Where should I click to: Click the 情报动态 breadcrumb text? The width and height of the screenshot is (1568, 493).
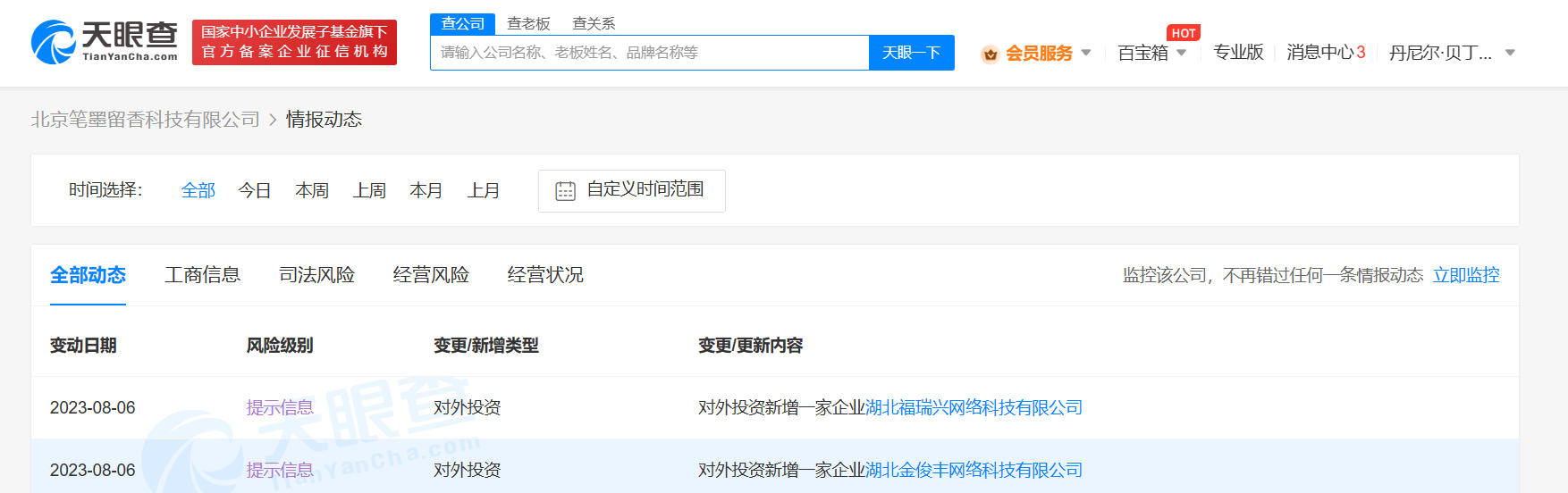click(x=324, y=120)
